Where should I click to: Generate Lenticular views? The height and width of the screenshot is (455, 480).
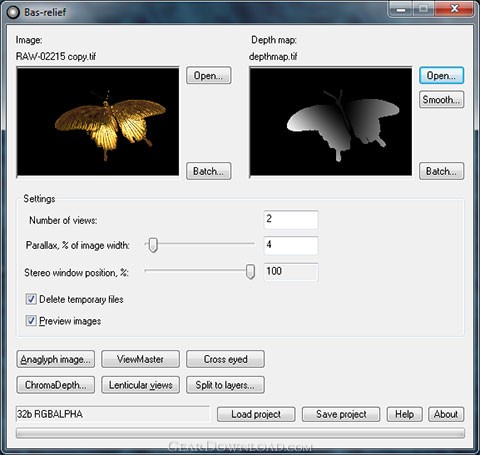pos(140,385)
